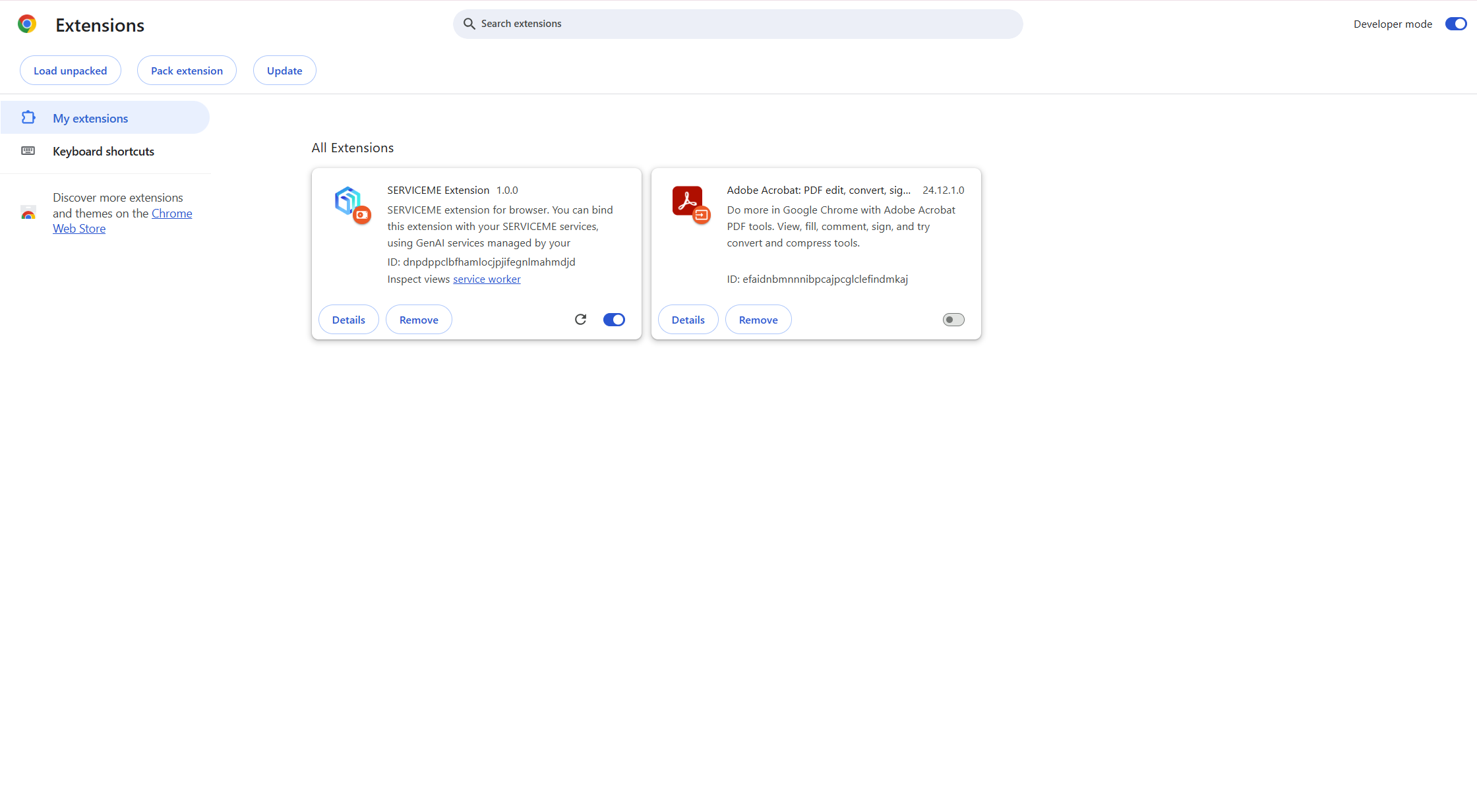The height and width of the screenshot is (812, 1477).
Task: Open Details for Adobe Acrobat
Action: click(688, 320)
